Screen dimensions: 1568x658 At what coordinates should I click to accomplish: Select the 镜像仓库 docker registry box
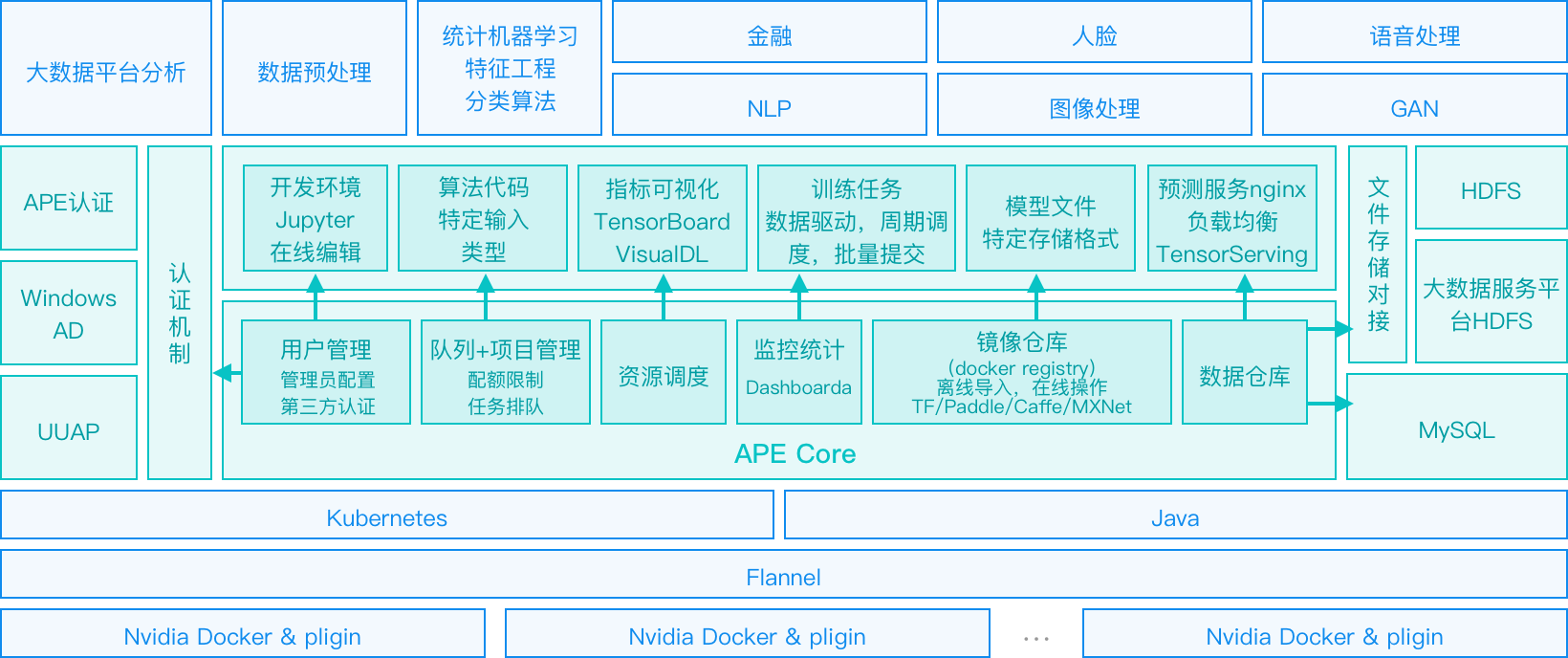coord(1022,372)
